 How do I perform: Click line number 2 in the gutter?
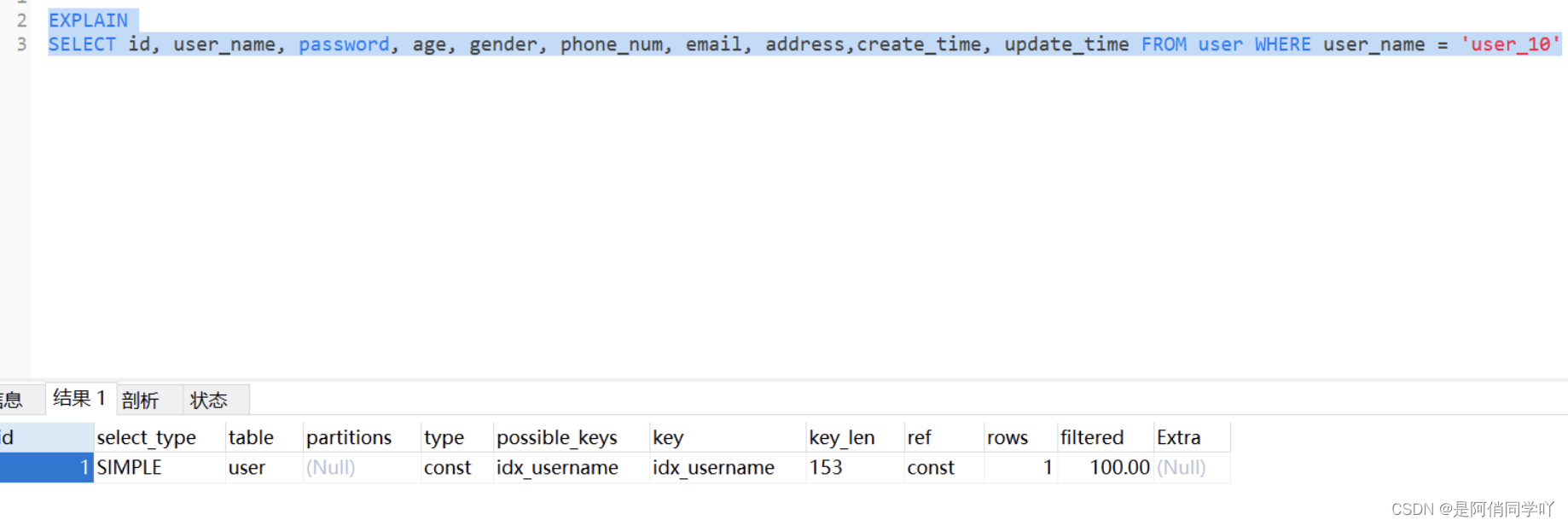(21, 20)
